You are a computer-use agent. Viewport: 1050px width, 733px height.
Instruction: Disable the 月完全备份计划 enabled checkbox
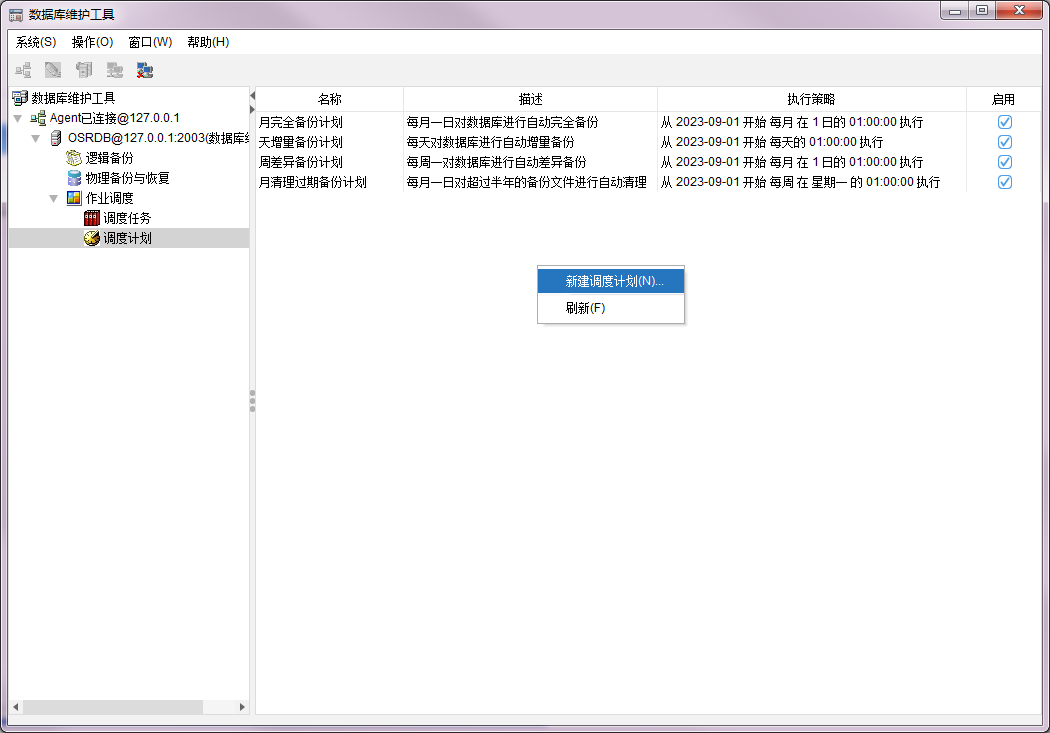point(1005,122)
